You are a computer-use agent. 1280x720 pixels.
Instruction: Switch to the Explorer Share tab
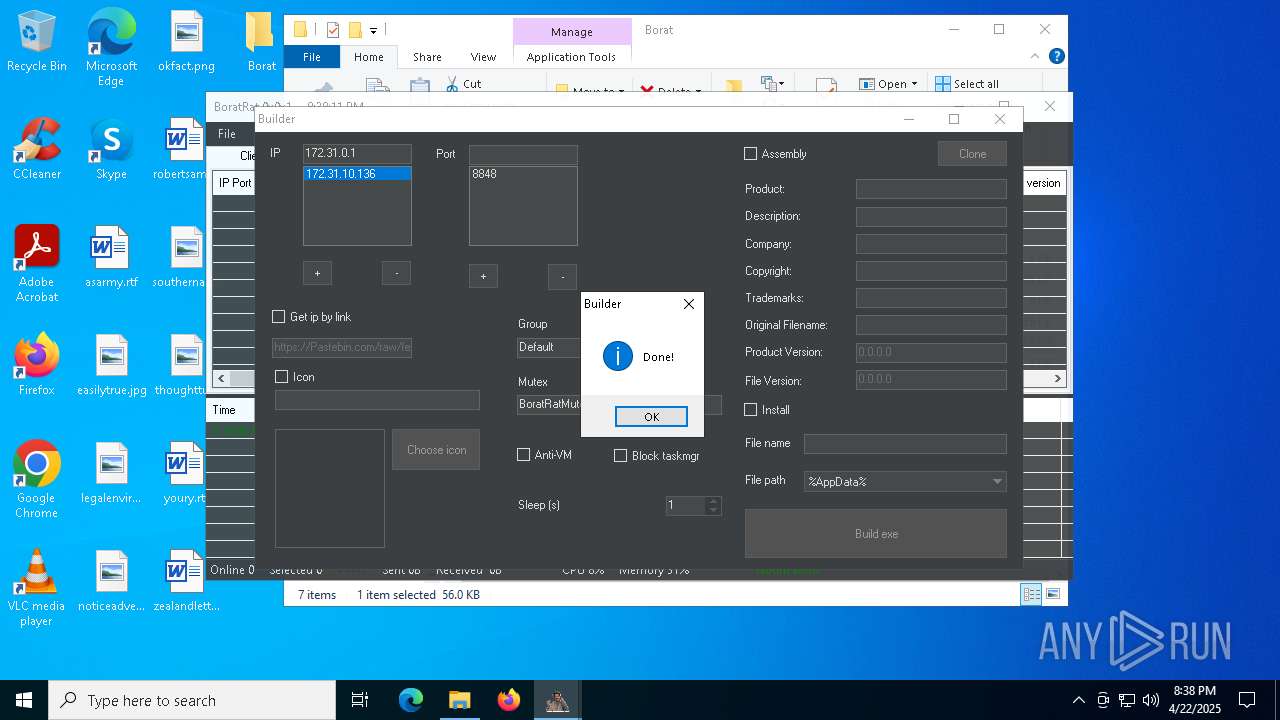pyautogui.click(x=427, y=57)
